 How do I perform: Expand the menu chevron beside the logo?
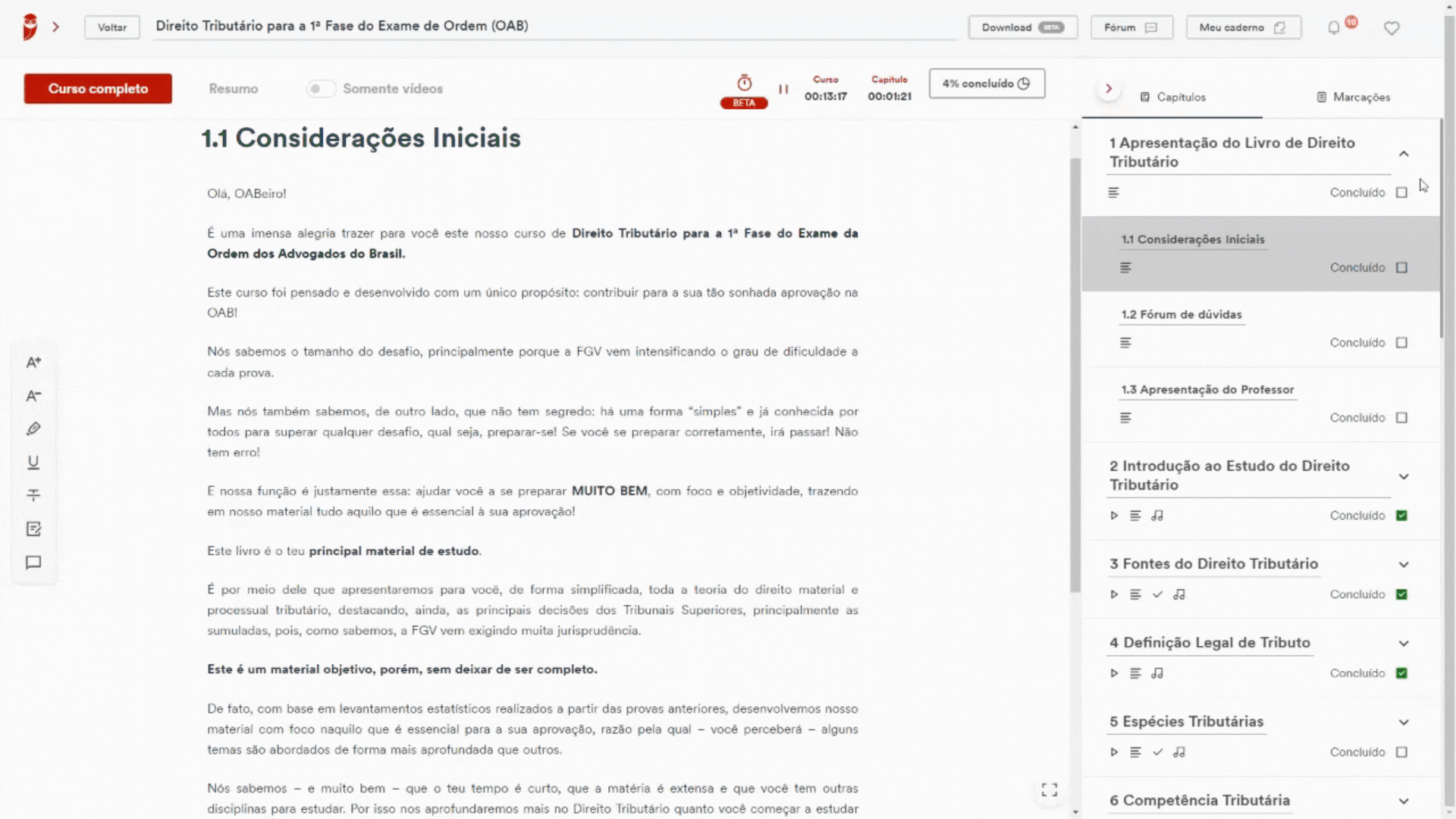click(x=55, y=27)
